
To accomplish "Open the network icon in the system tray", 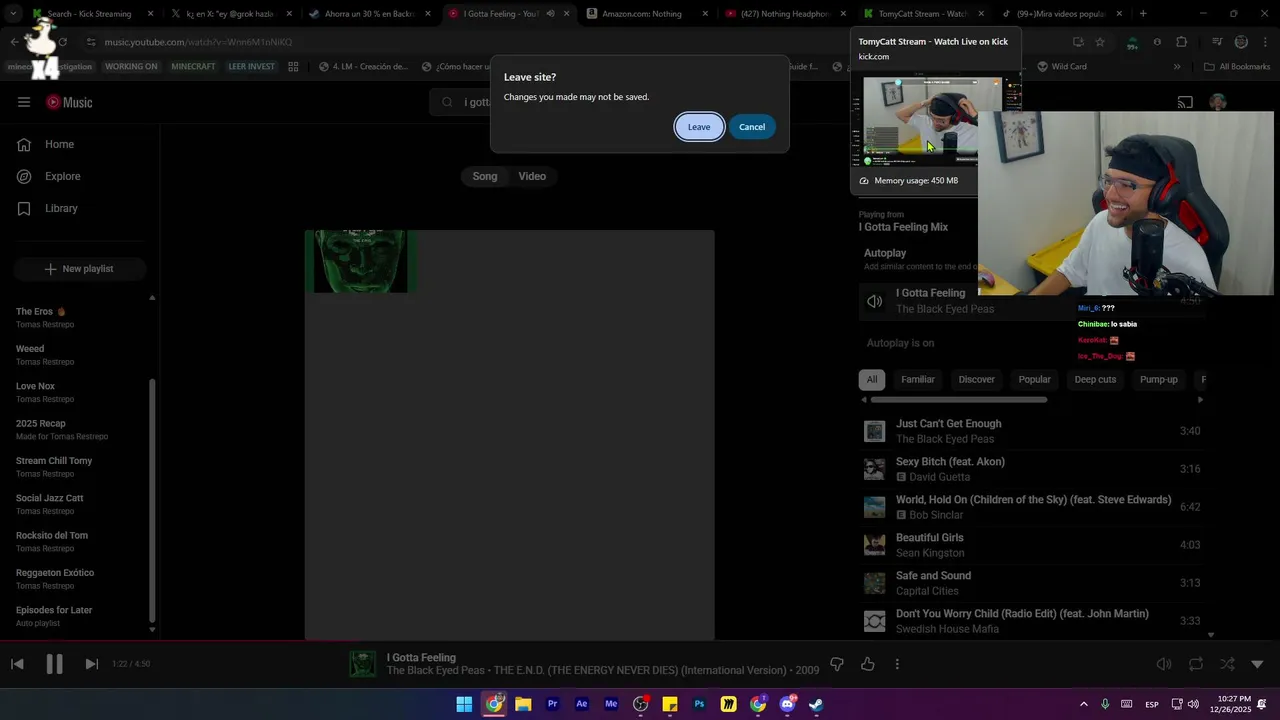I will (x=1177, y=704).
